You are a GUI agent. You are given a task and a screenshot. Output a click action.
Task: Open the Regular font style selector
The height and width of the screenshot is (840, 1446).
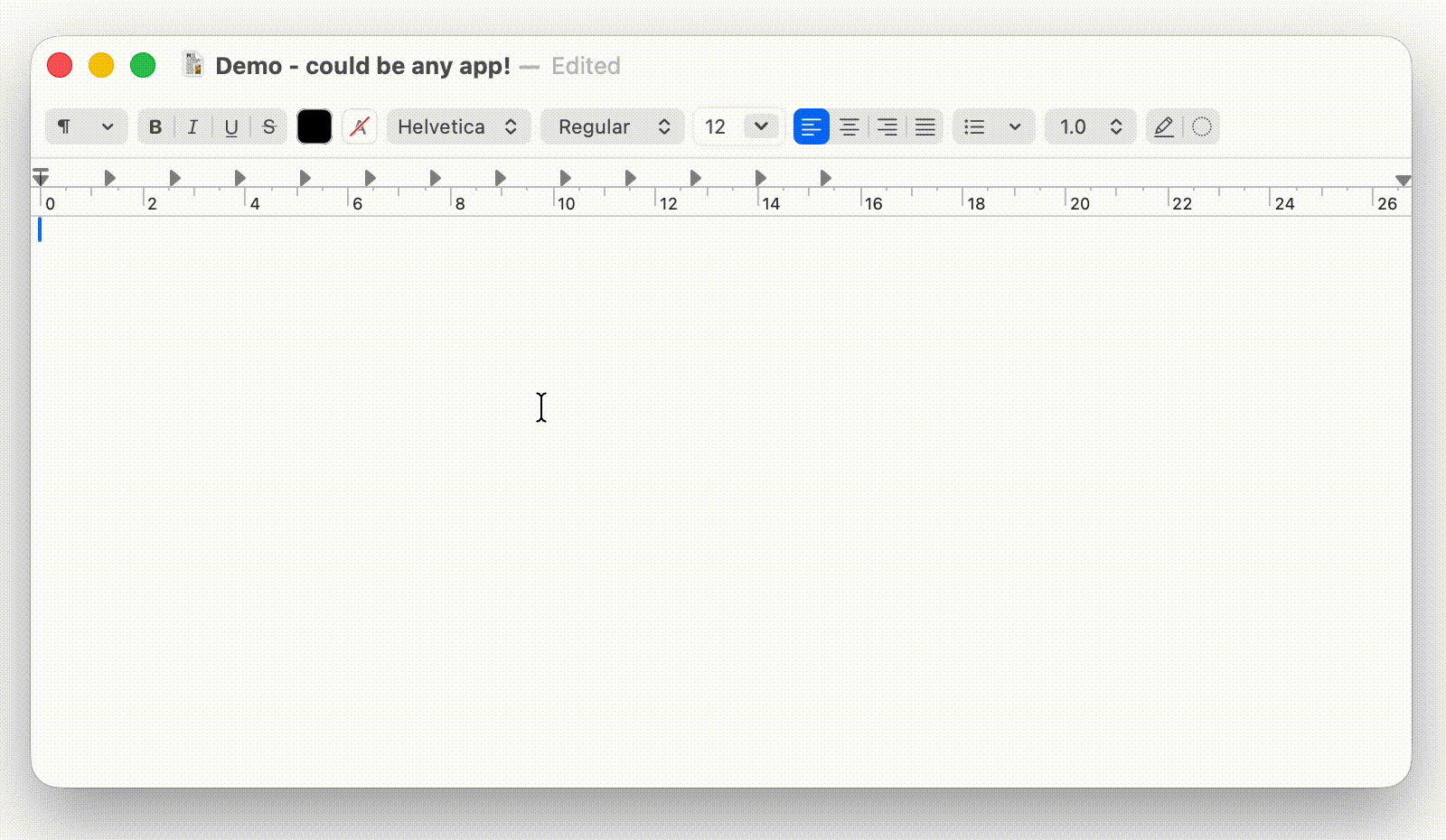click(x=613, y=126)
